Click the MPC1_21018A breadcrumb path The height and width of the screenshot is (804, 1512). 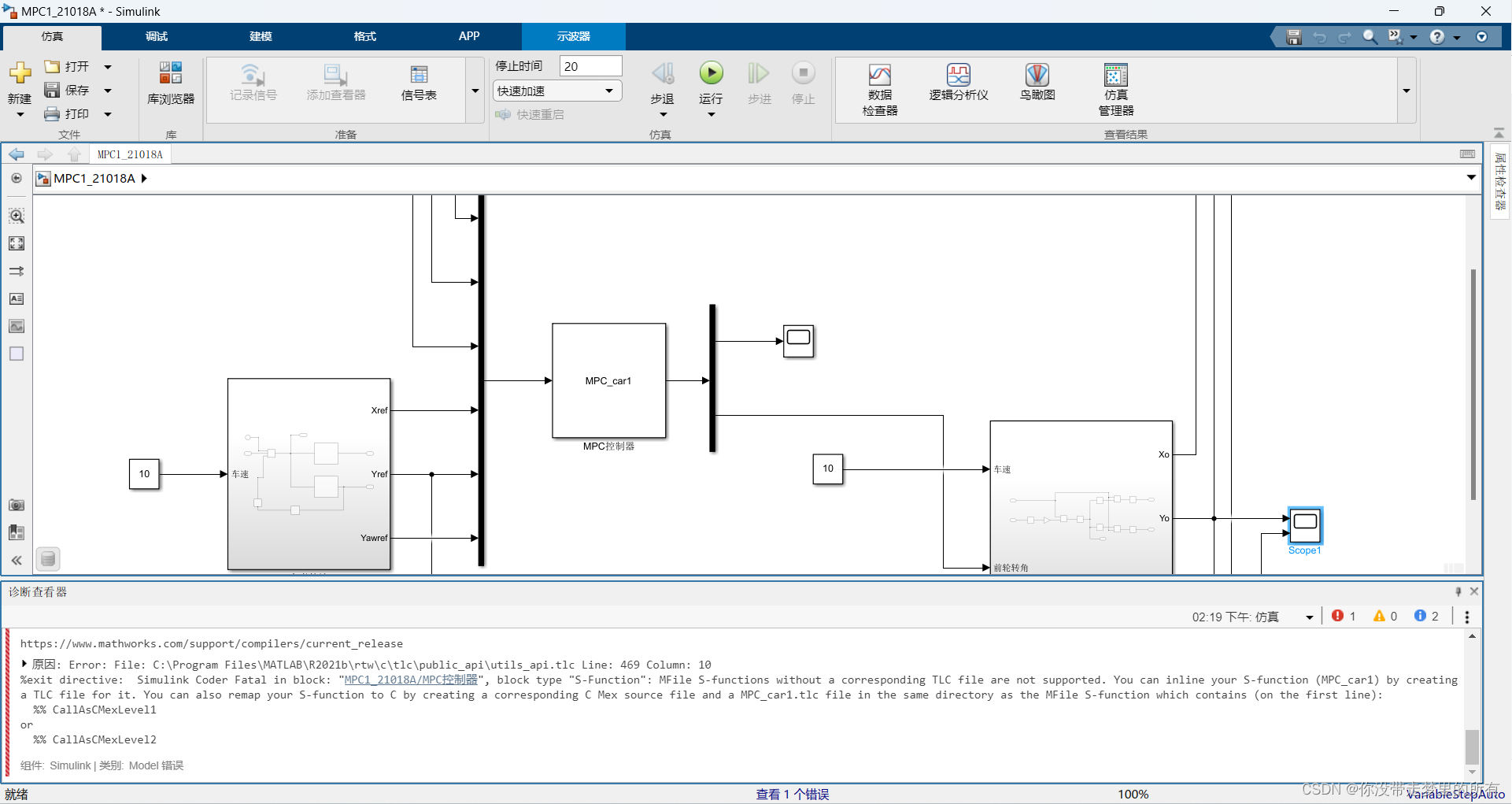pyautogui.click(x=94, y=179)
